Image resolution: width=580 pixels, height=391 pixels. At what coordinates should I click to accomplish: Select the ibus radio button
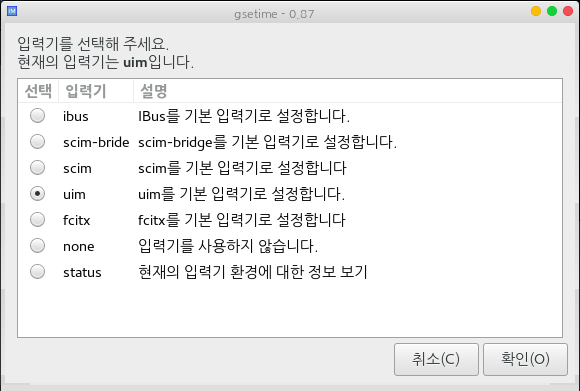pyautogui.click(x=37, y=116)
